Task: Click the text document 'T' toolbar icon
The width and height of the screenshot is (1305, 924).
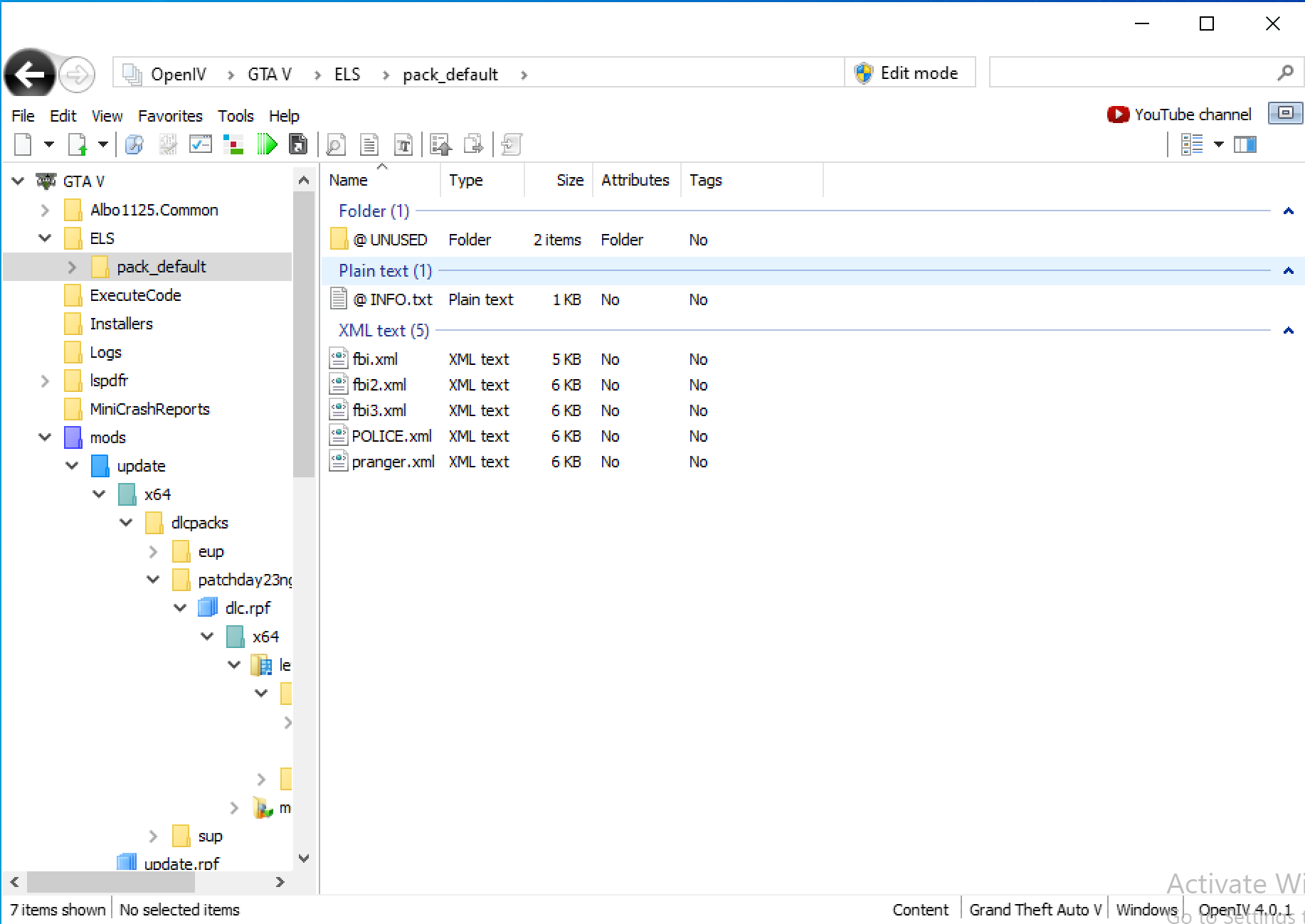Action: click(x=403, y=145)
